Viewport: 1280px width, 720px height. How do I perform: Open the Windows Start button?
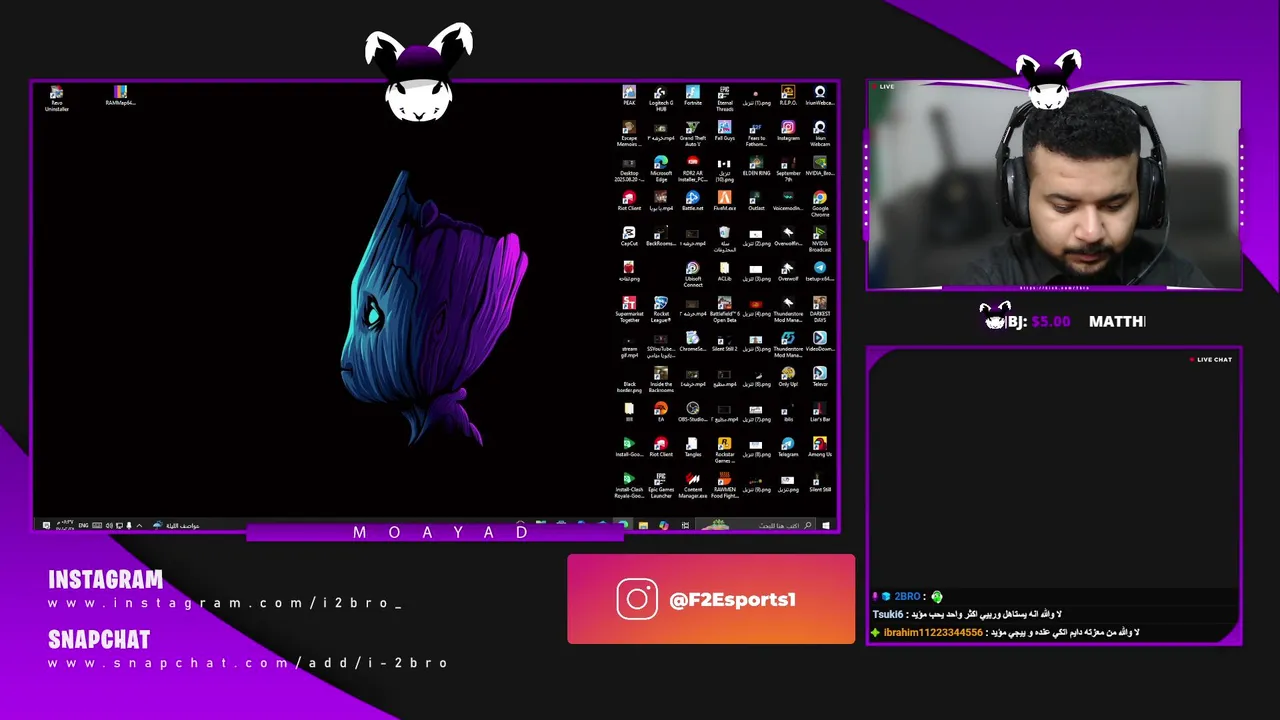click(826, 525)
